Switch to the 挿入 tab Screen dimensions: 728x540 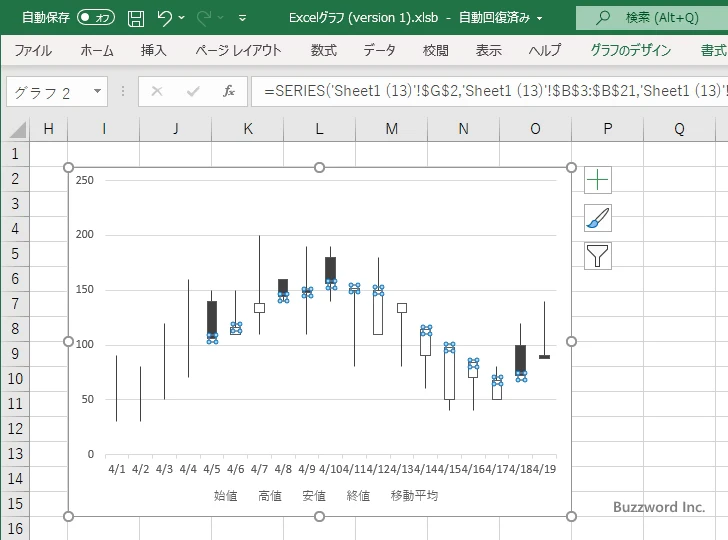(154, 50)
